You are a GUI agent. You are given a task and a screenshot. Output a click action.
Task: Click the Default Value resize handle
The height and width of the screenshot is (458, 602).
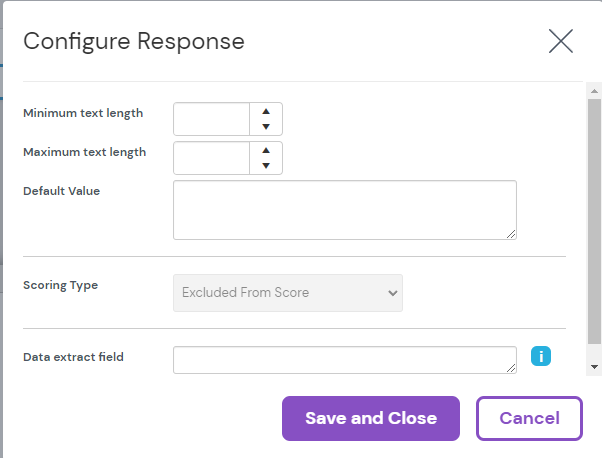click(511, 234)
